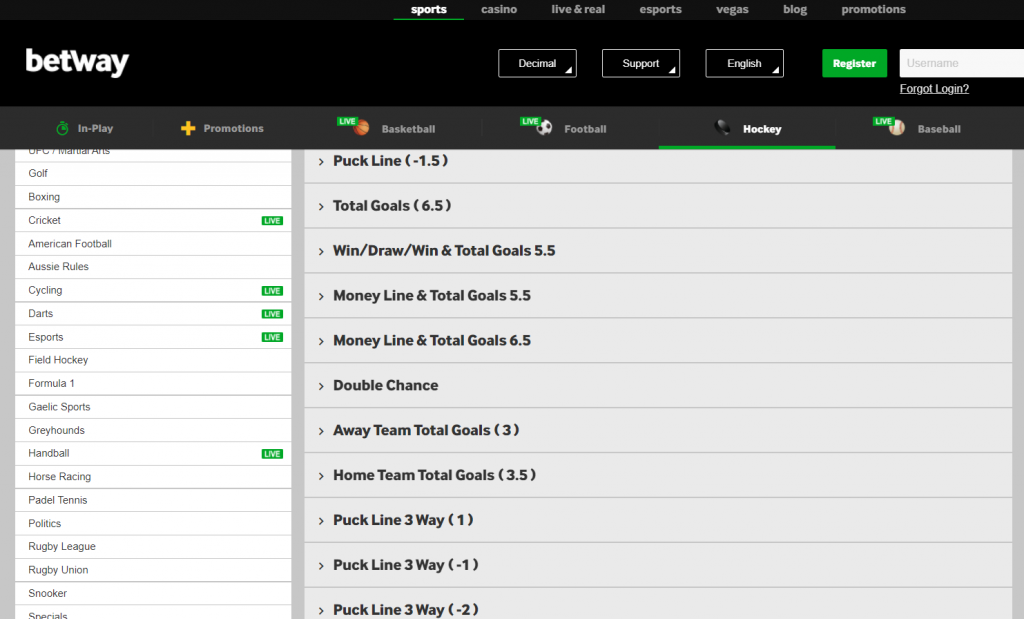Click the Baseball ball icon

[897, 128]
